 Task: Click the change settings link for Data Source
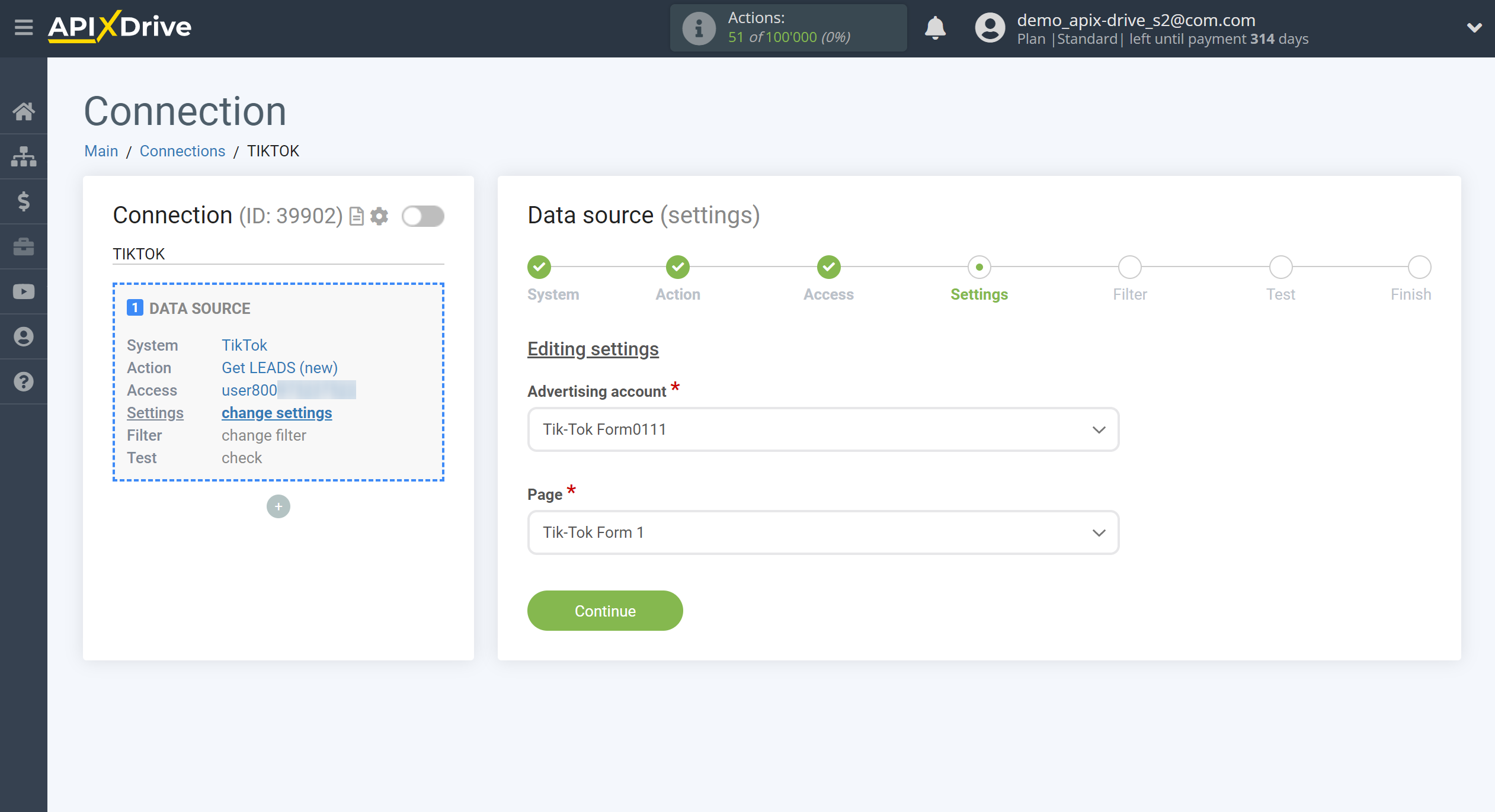pos(277,412)
